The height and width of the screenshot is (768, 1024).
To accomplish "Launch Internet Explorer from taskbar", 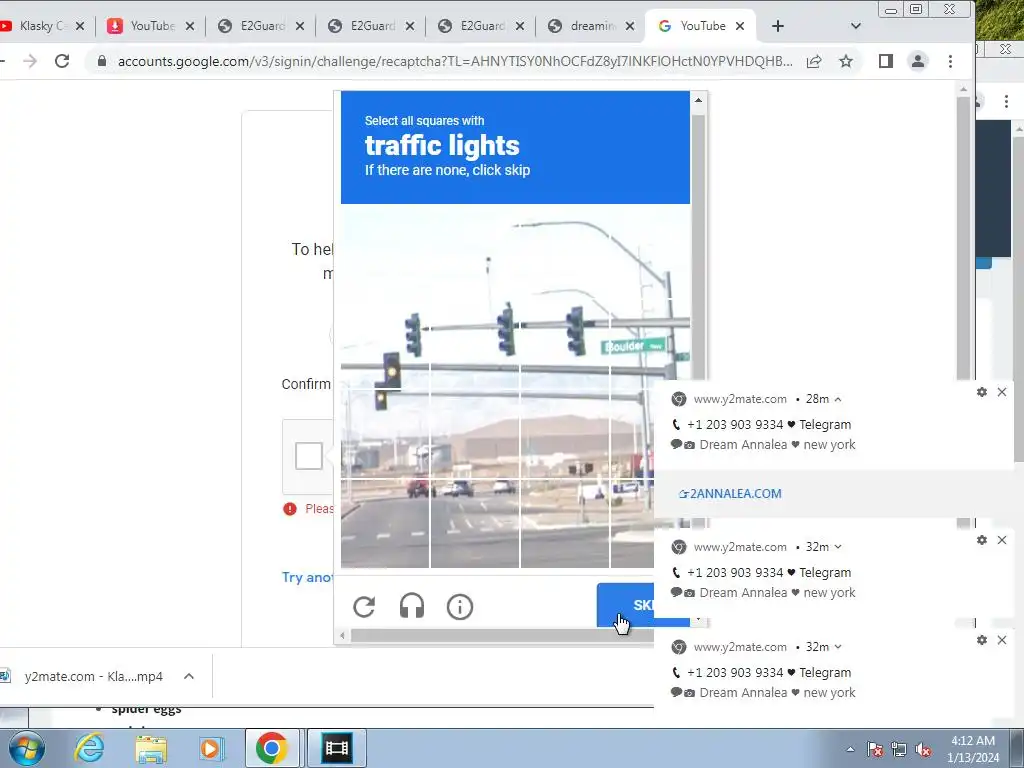I will pyautogui.click(x=89, y=748).
